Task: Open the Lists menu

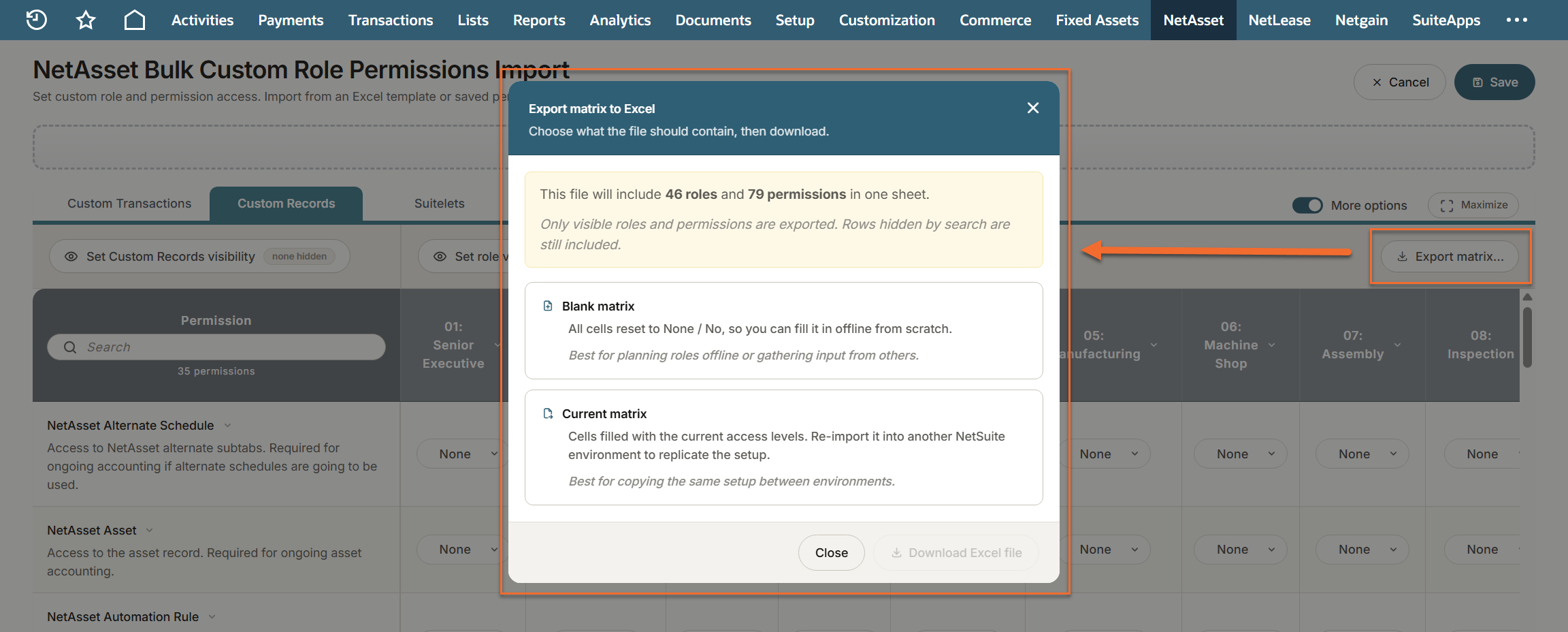Action: click(473, 20)
